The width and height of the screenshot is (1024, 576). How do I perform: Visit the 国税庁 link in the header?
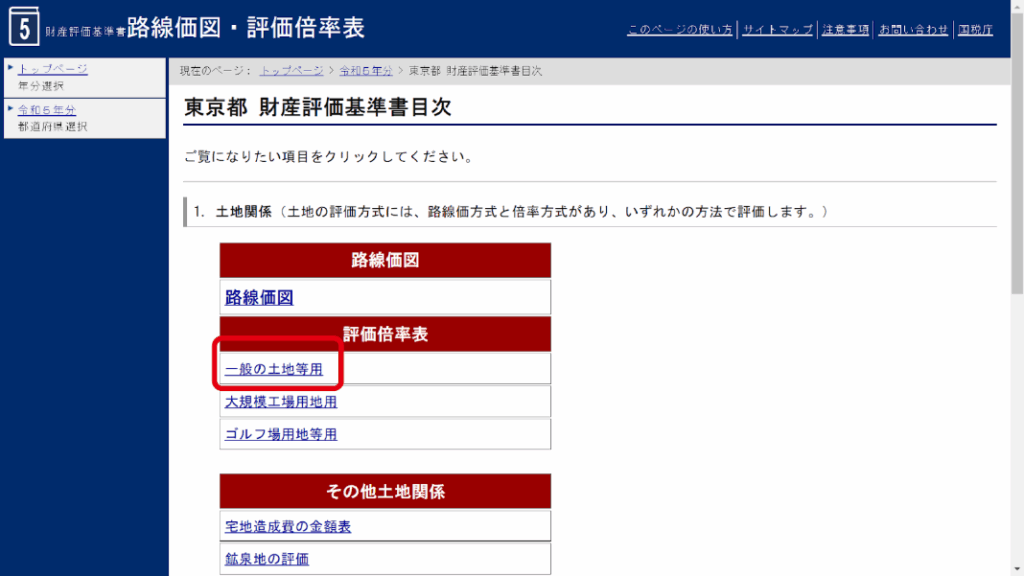click(x=974, y=29)
